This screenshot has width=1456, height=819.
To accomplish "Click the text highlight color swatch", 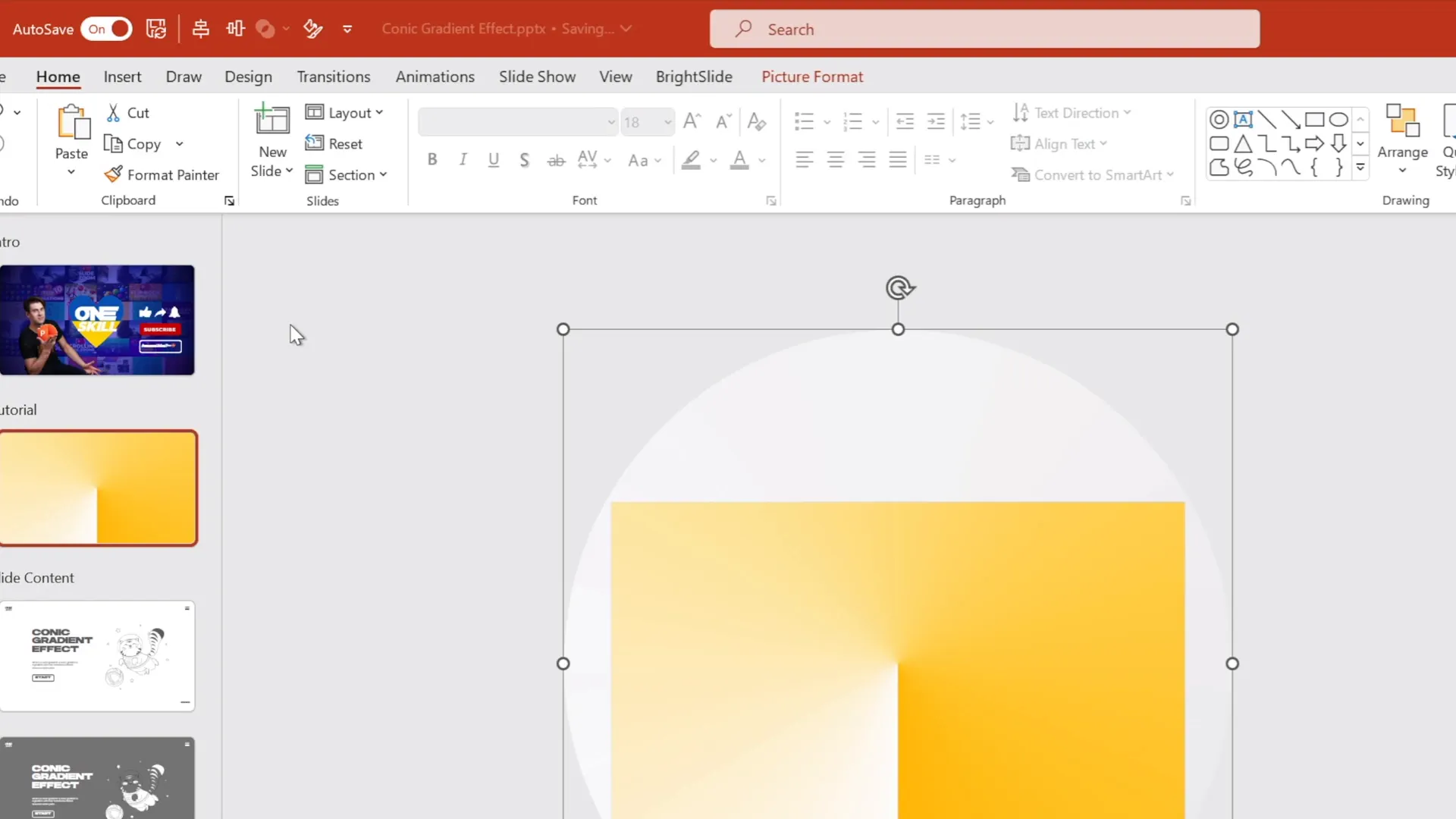I will point(691,160).
